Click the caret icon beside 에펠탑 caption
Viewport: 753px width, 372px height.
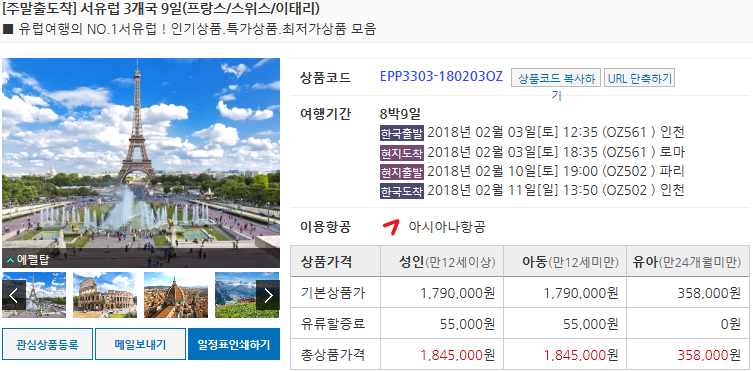pos(10,260)
